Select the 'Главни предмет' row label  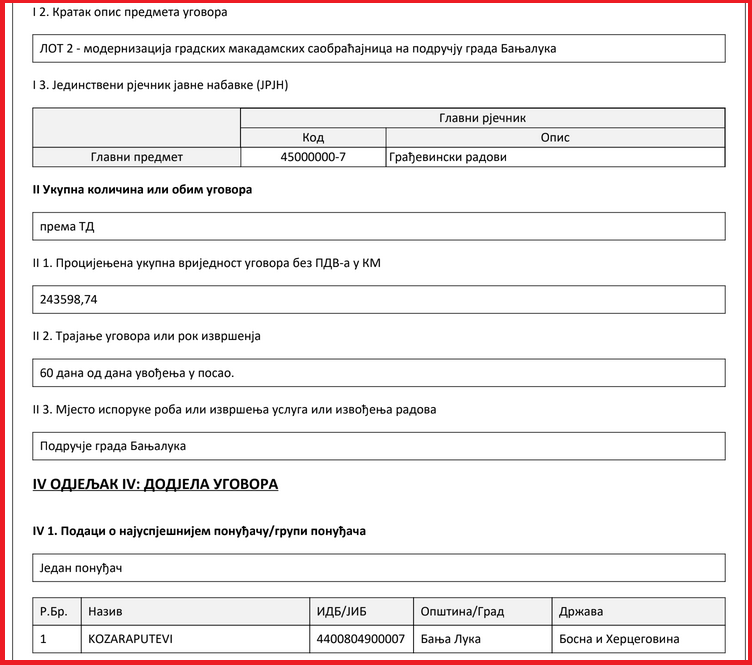137,157
